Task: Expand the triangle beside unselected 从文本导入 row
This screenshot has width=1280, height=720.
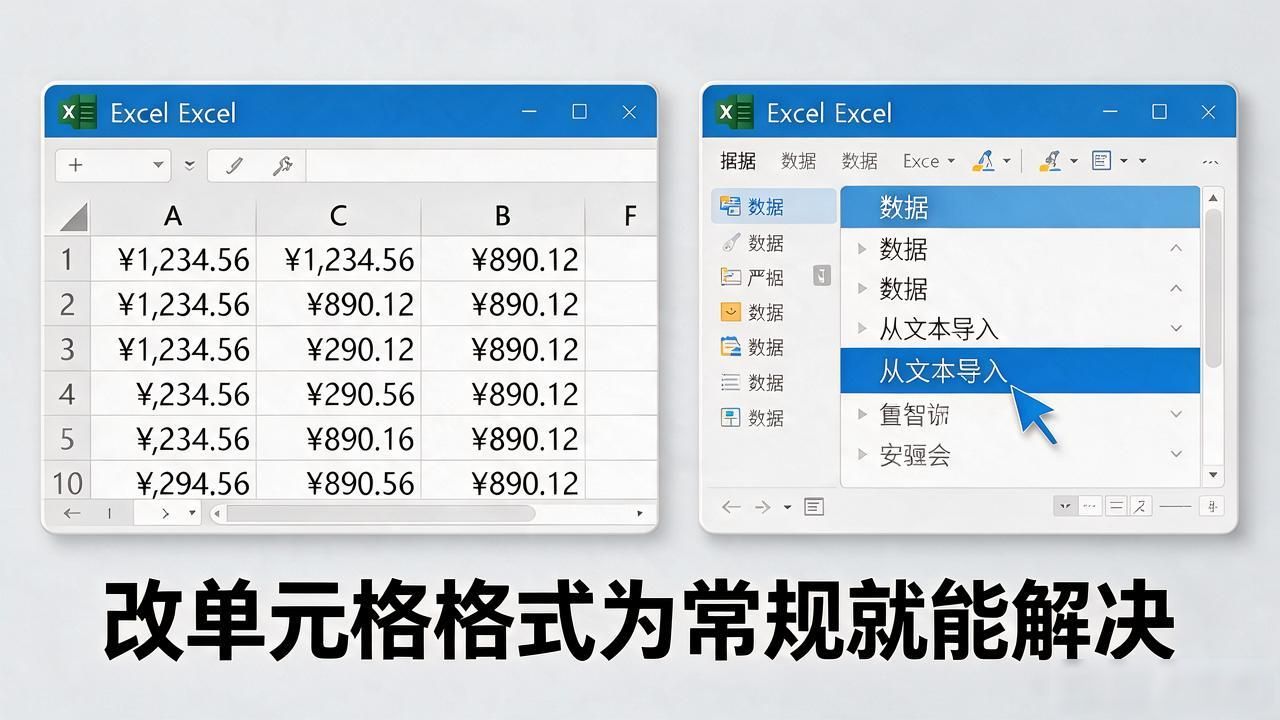Action: pyautogui.click(x=863, y=329)
